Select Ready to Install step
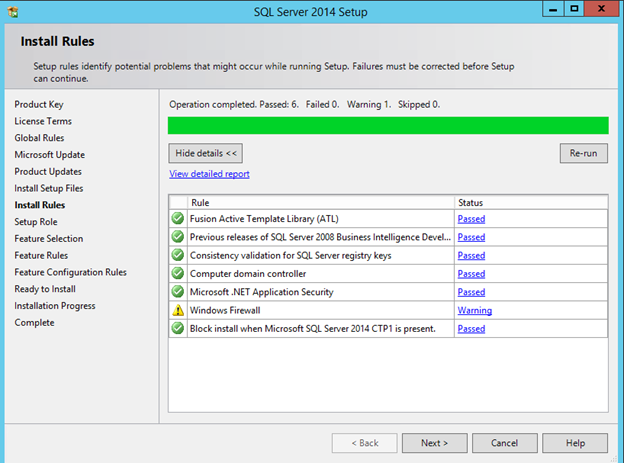The height and width of the screenshot is (463, 624). pyautogui.click(x=45, y=289)
